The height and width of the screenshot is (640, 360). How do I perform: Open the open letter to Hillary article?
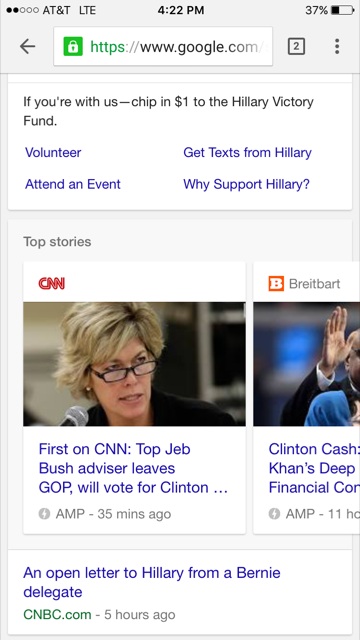point(152,582)
